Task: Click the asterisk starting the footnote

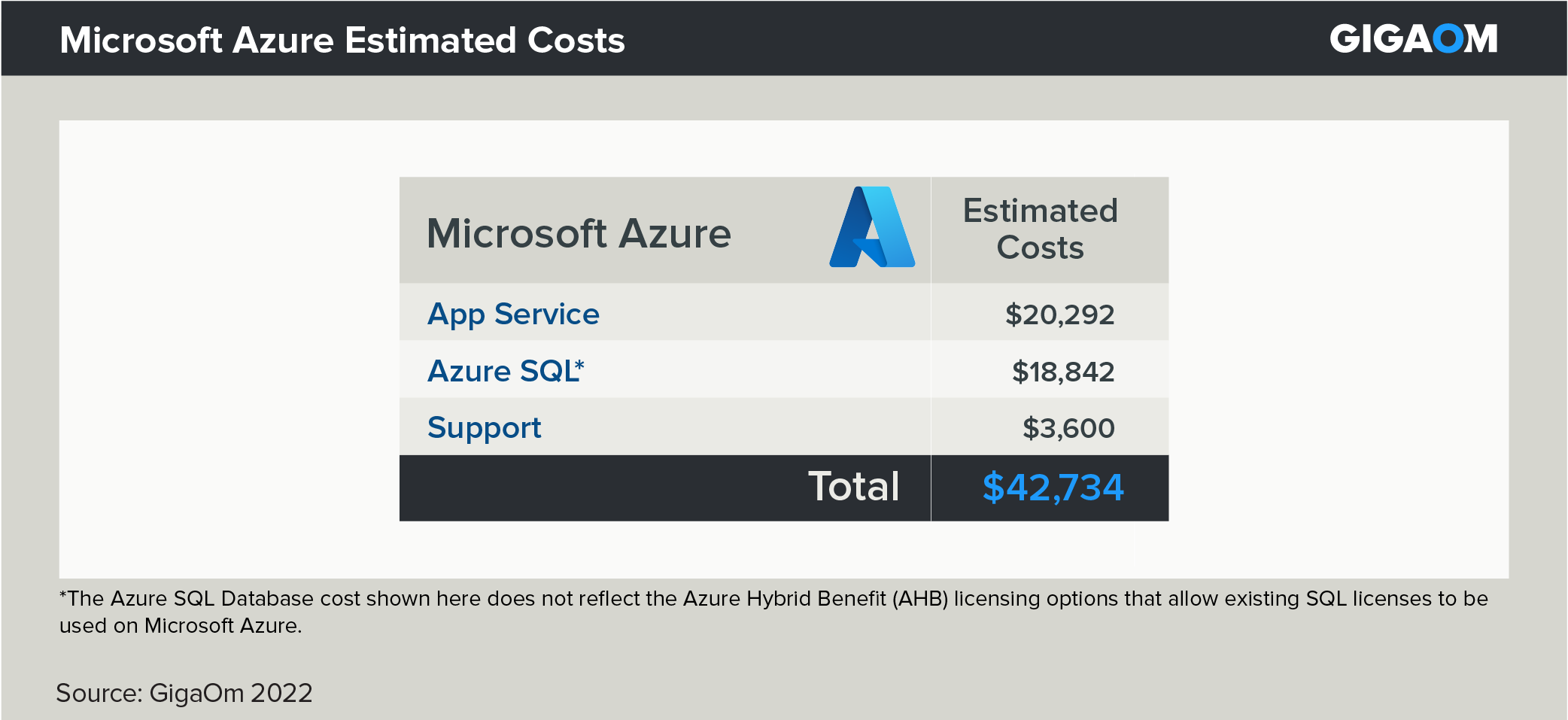Action: click(x=63, y=595)
